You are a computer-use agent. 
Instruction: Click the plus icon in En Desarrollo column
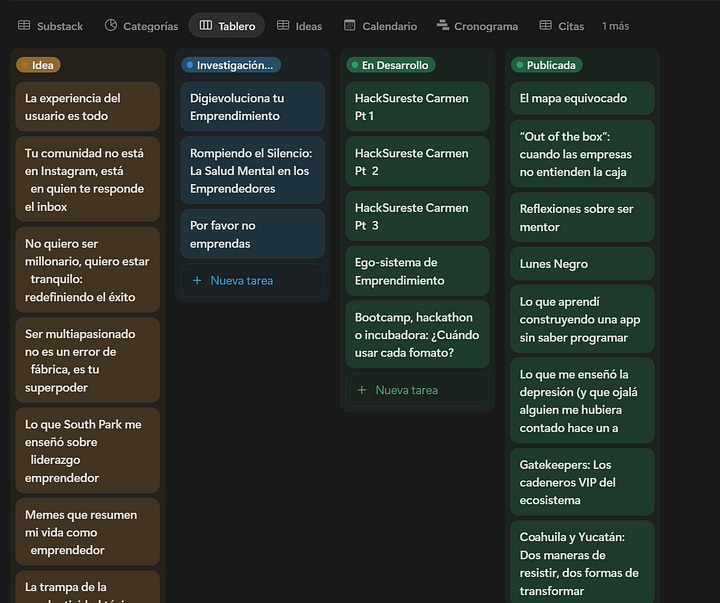pos(362,390)
